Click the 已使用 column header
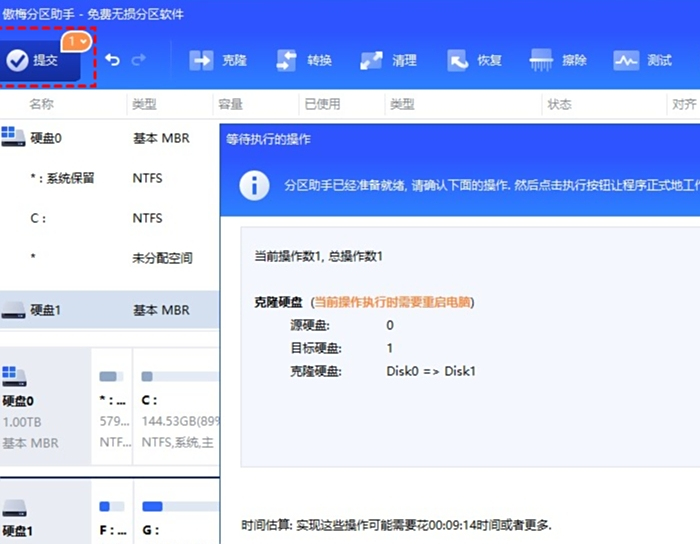The image size is (700, 544). click(322, 104)
